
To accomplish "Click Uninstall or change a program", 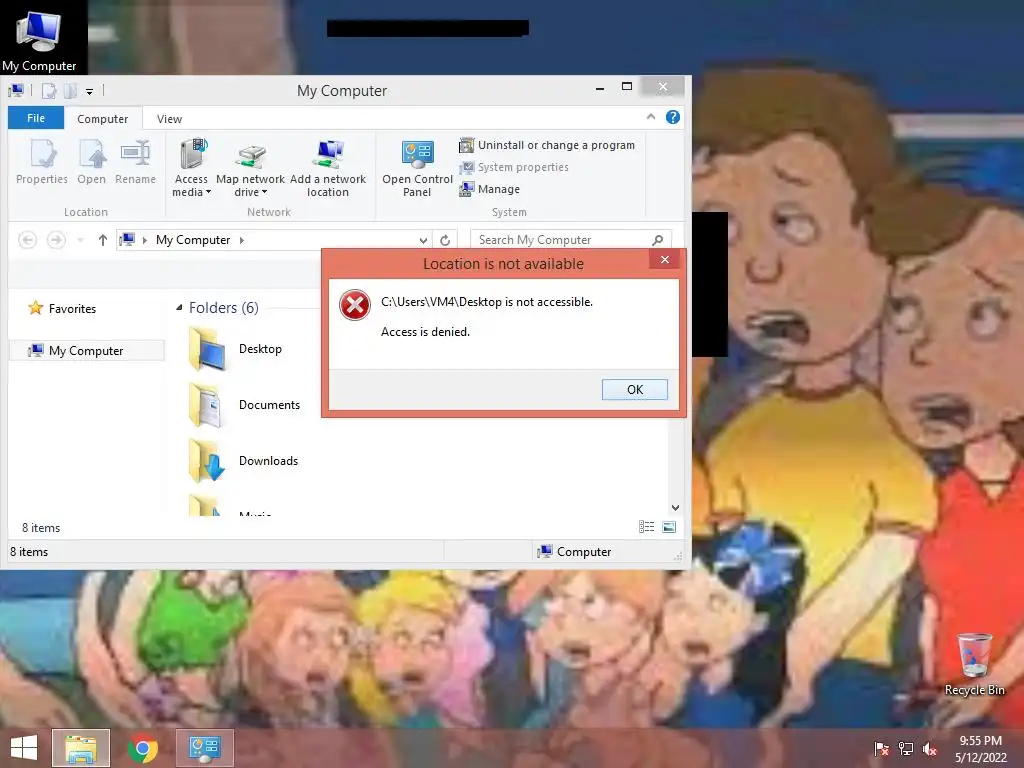I will click(547, 145).
